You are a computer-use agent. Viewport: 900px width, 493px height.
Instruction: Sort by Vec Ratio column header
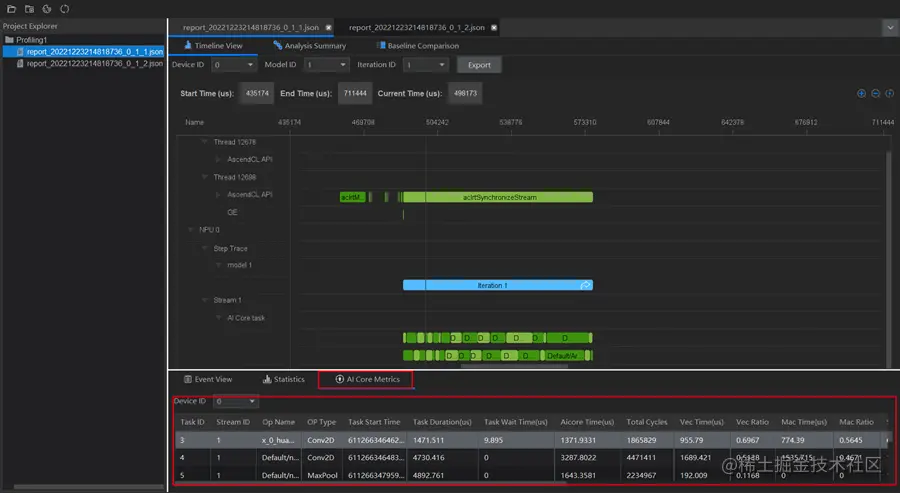[x=752, y=422]
